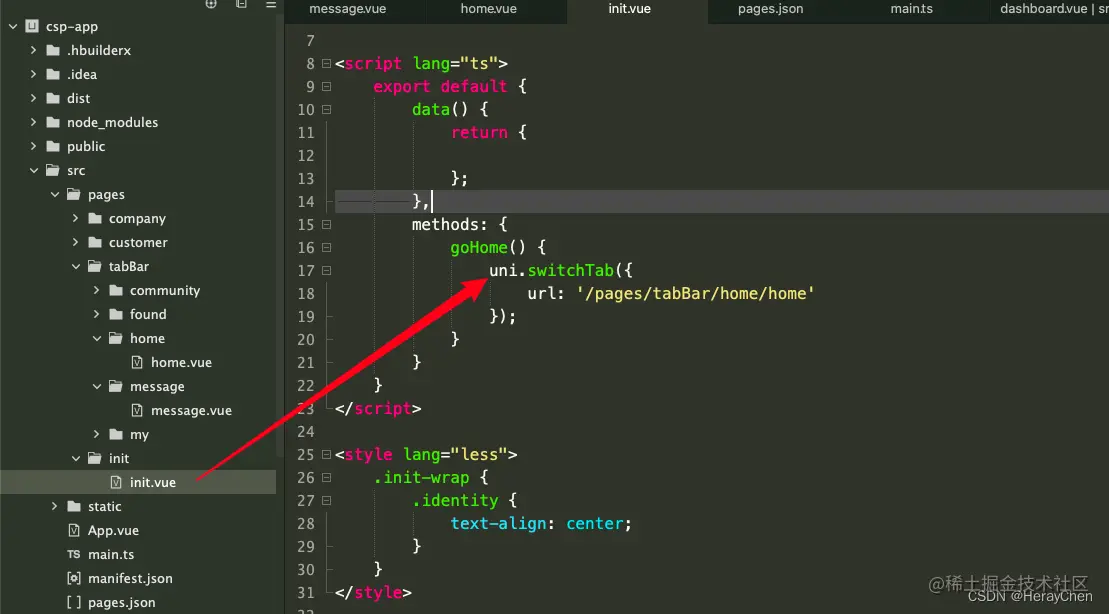
Task: Click 'return' keyword on line 11
Action: click(x=480, y=132)
